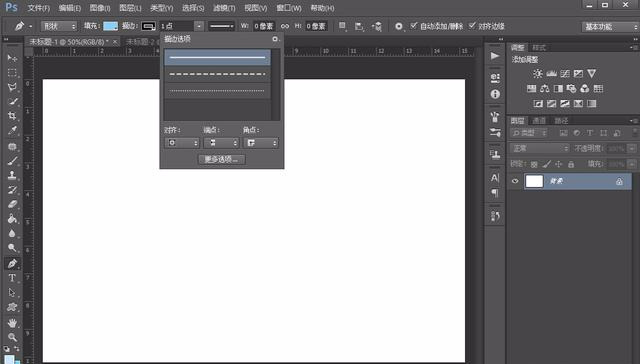Select the Eyedropper tool
640x364 pixels.
12,131
